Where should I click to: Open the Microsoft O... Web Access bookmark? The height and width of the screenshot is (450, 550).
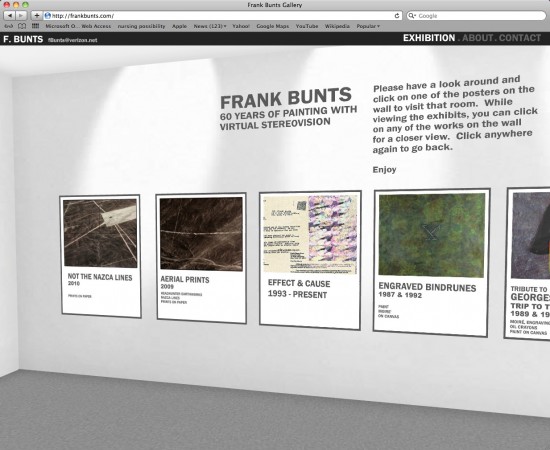[78, 26]
